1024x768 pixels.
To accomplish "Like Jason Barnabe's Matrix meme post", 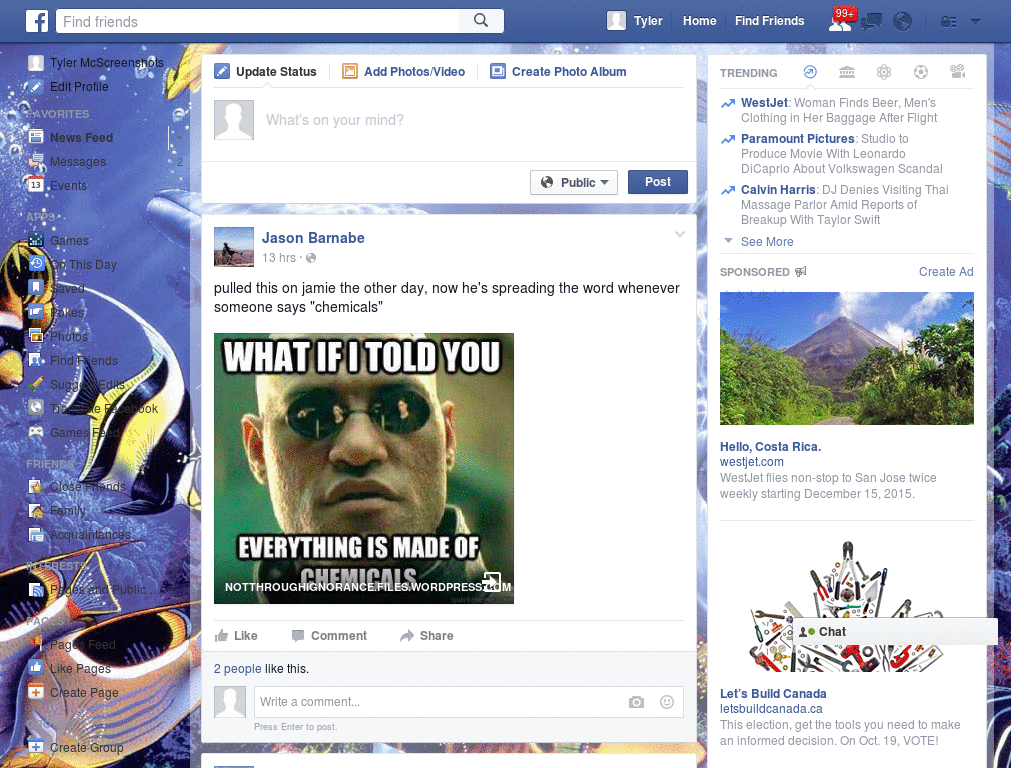I will (x=239, y=635).
